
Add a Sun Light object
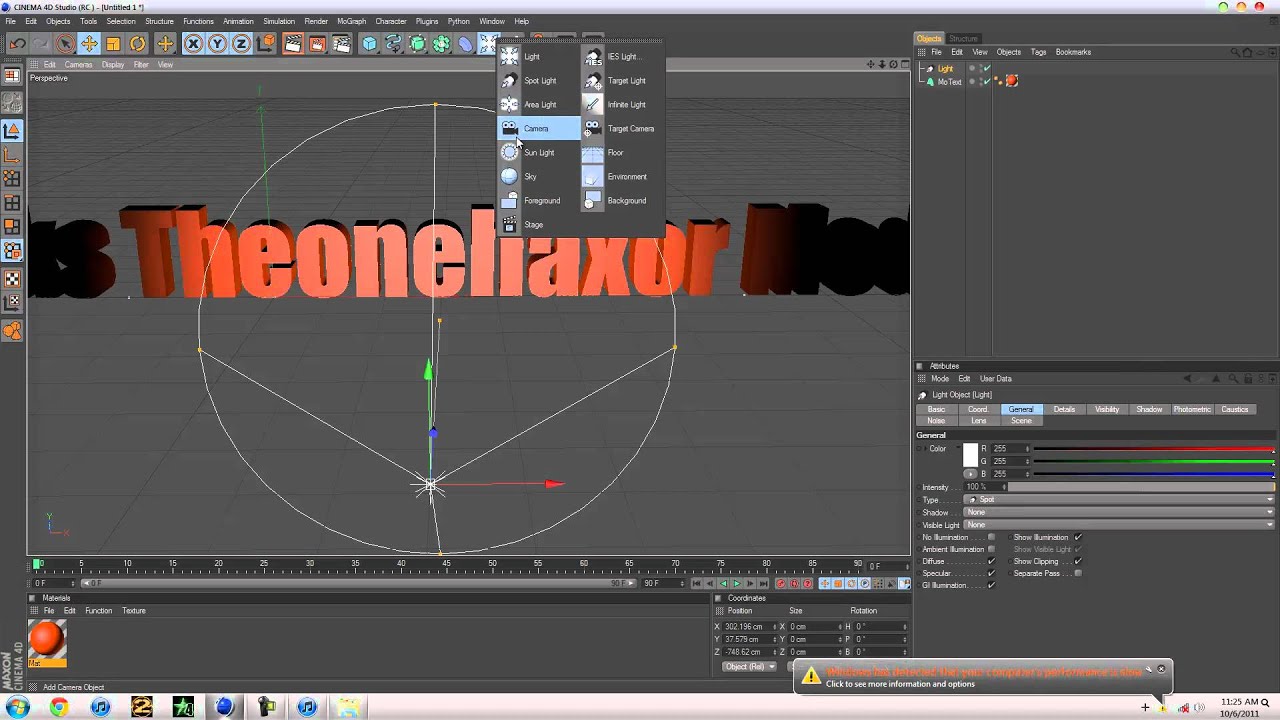pos(538,152)
